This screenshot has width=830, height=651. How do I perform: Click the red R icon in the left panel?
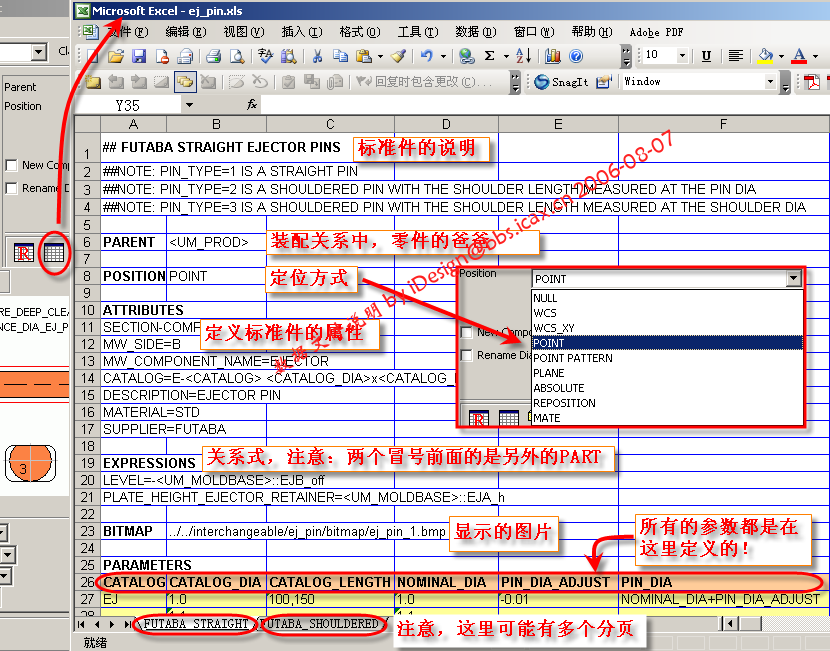24,253
